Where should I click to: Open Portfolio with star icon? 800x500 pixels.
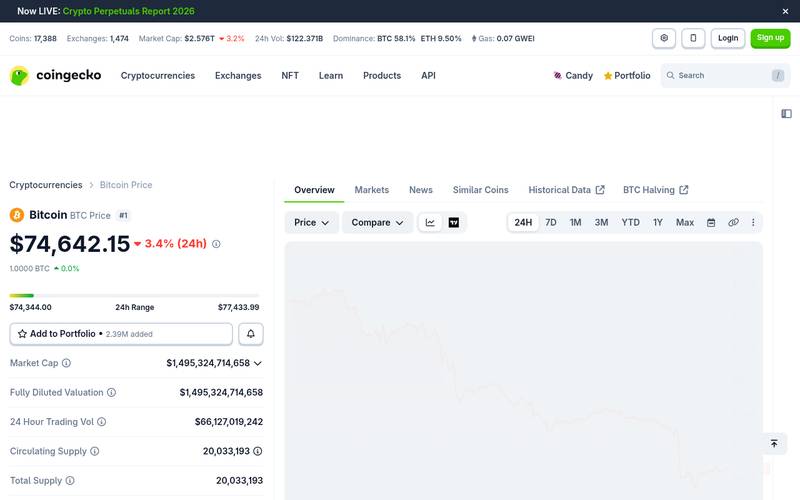[x=627, y=76]
